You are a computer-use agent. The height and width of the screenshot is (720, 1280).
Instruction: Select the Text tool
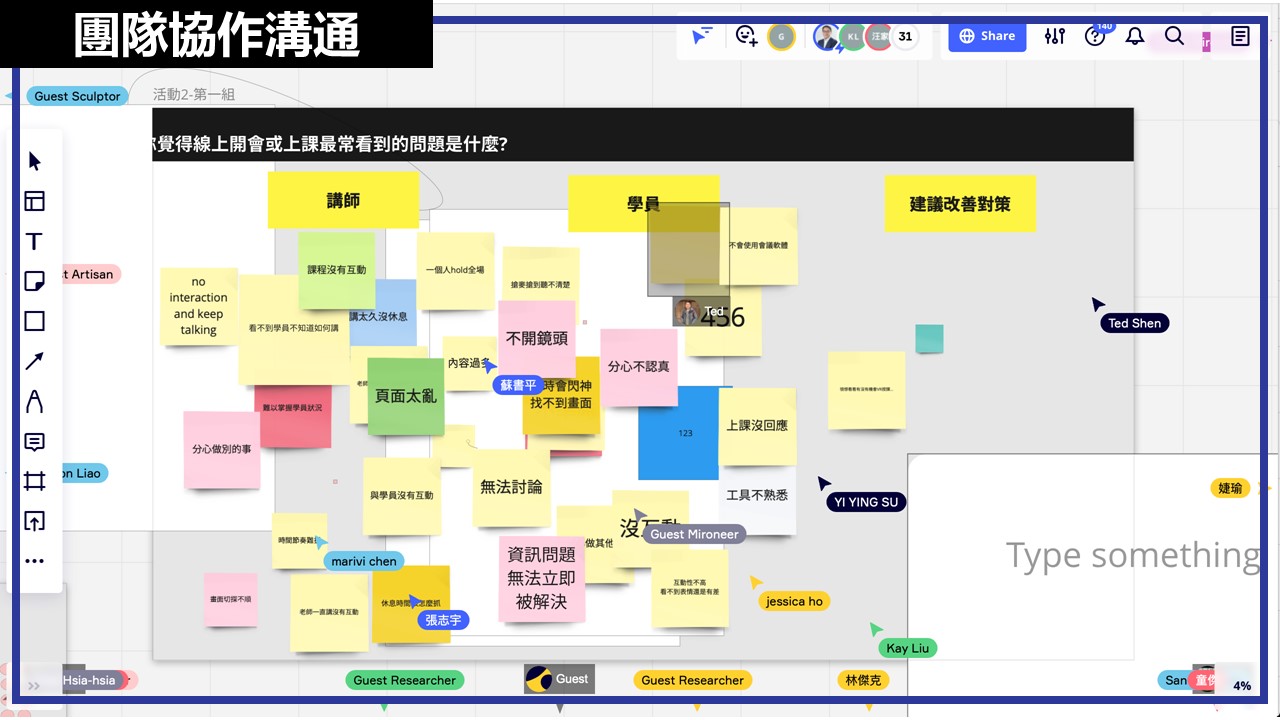coord(35,242)
